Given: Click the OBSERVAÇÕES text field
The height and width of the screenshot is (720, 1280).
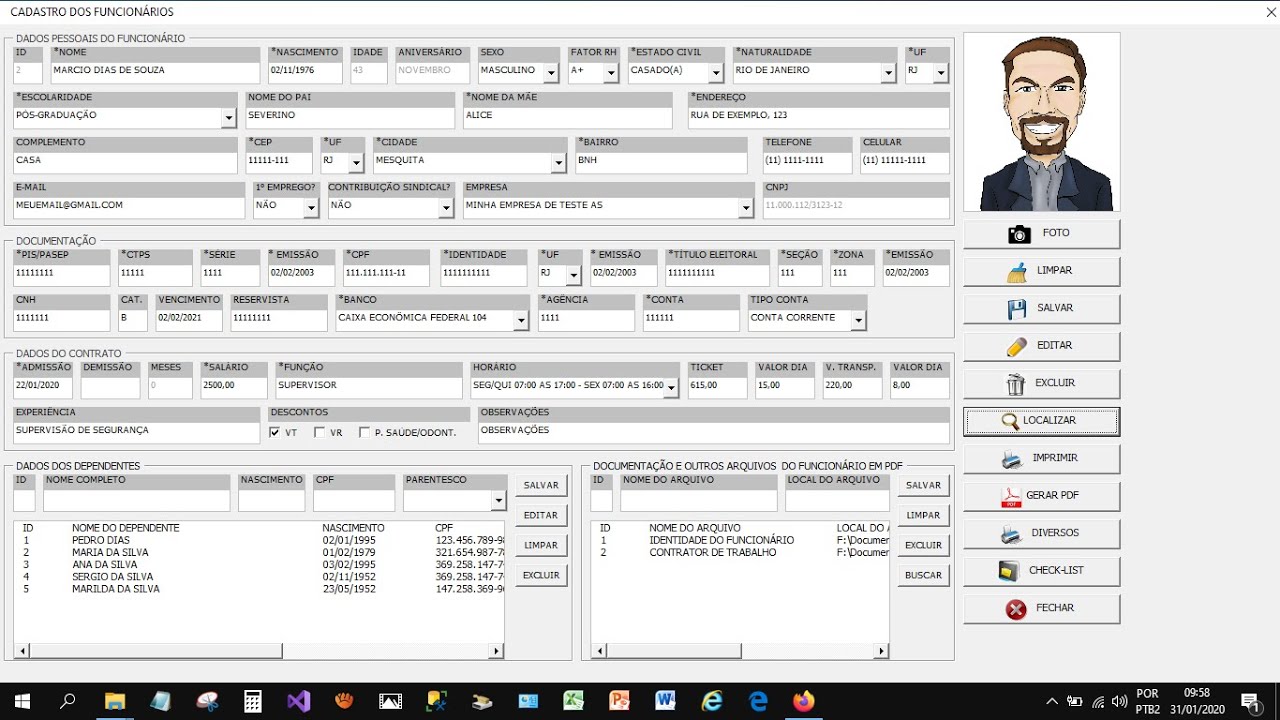Looking at the screenshot, I should (x=713, y=431).
